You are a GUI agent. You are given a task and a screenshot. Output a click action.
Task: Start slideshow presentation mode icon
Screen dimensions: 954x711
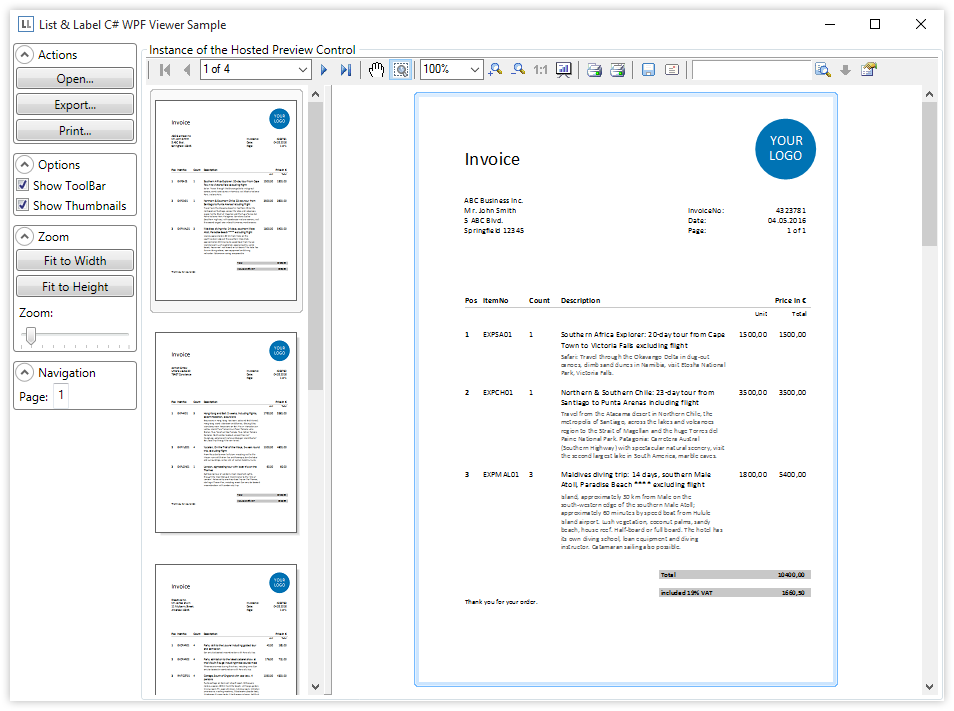tap(564, 70)
